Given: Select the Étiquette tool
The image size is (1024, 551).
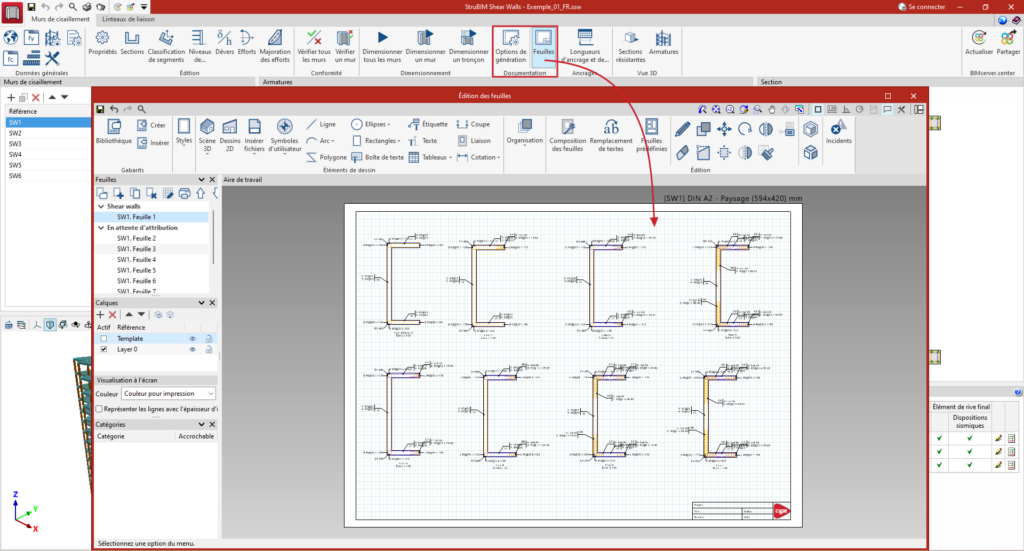Looking at the screenshot, I should pos(428,124).
